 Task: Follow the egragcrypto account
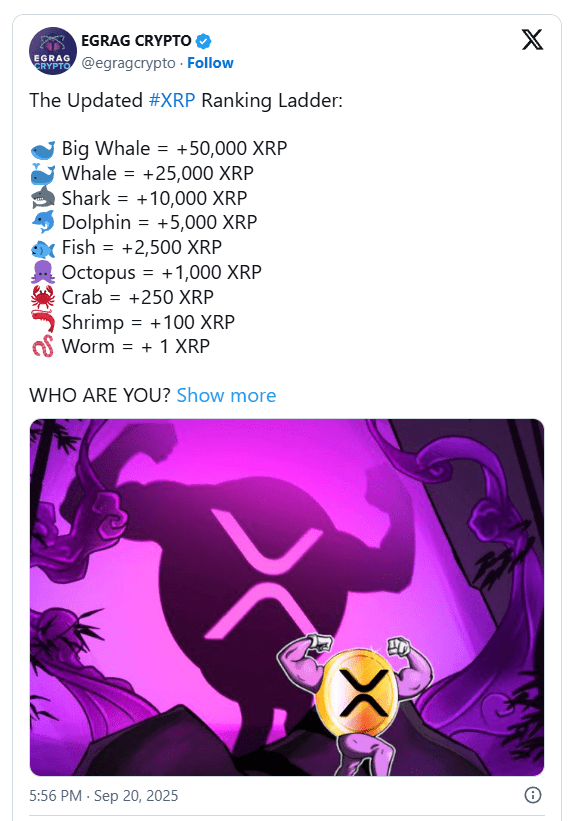[210, 63]
